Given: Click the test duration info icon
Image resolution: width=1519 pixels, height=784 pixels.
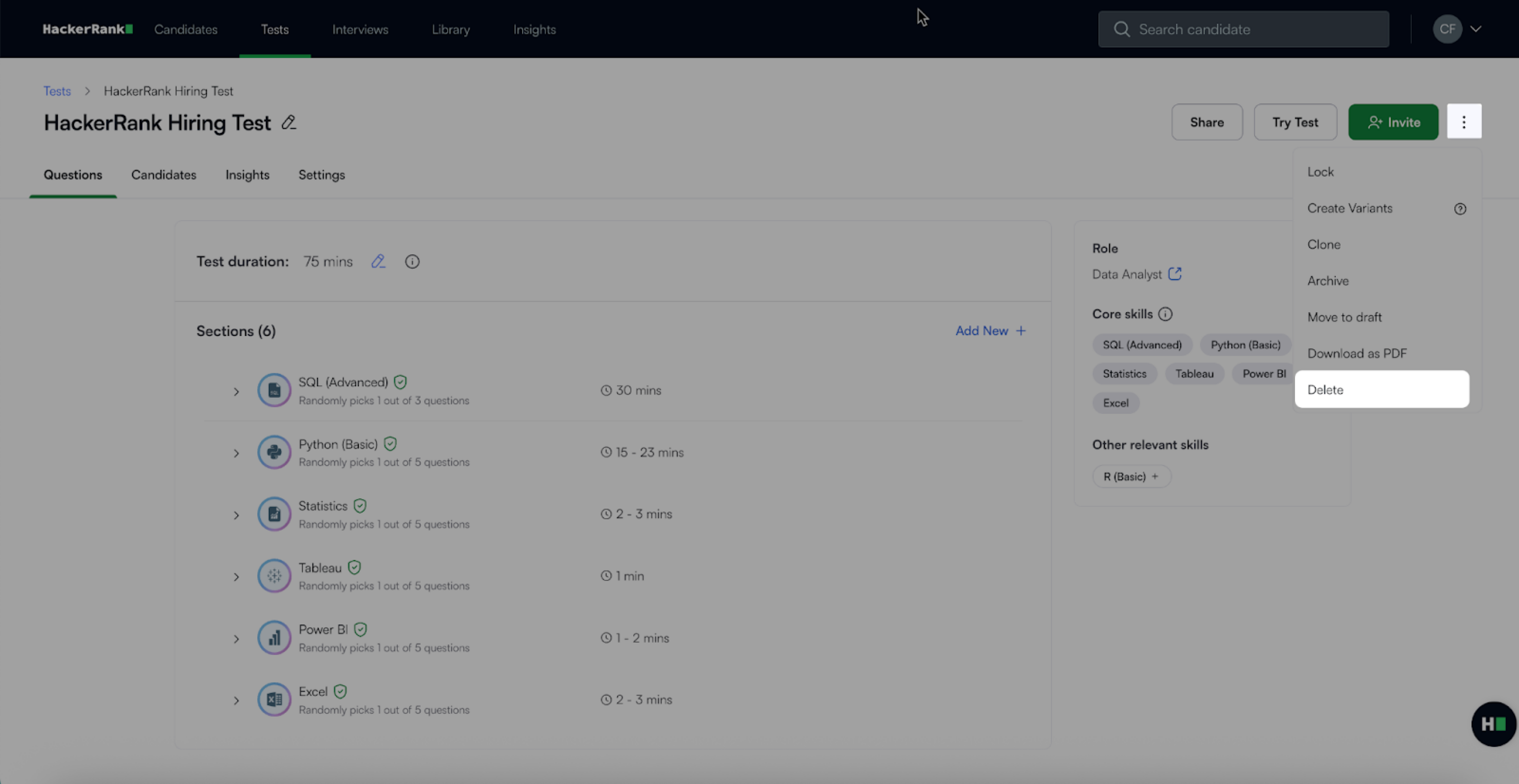Looking at the screenshot, I should [x=412, y=261].
